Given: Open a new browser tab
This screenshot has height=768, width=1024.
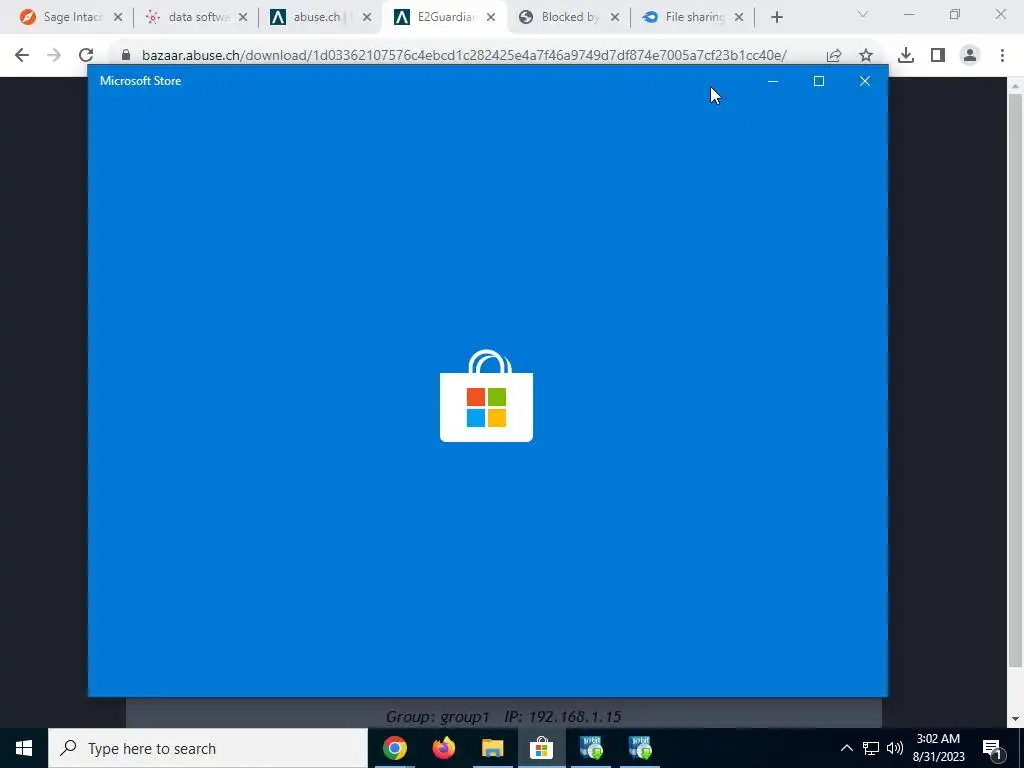Looking at the screenshot, I should [x=776, y=18].
